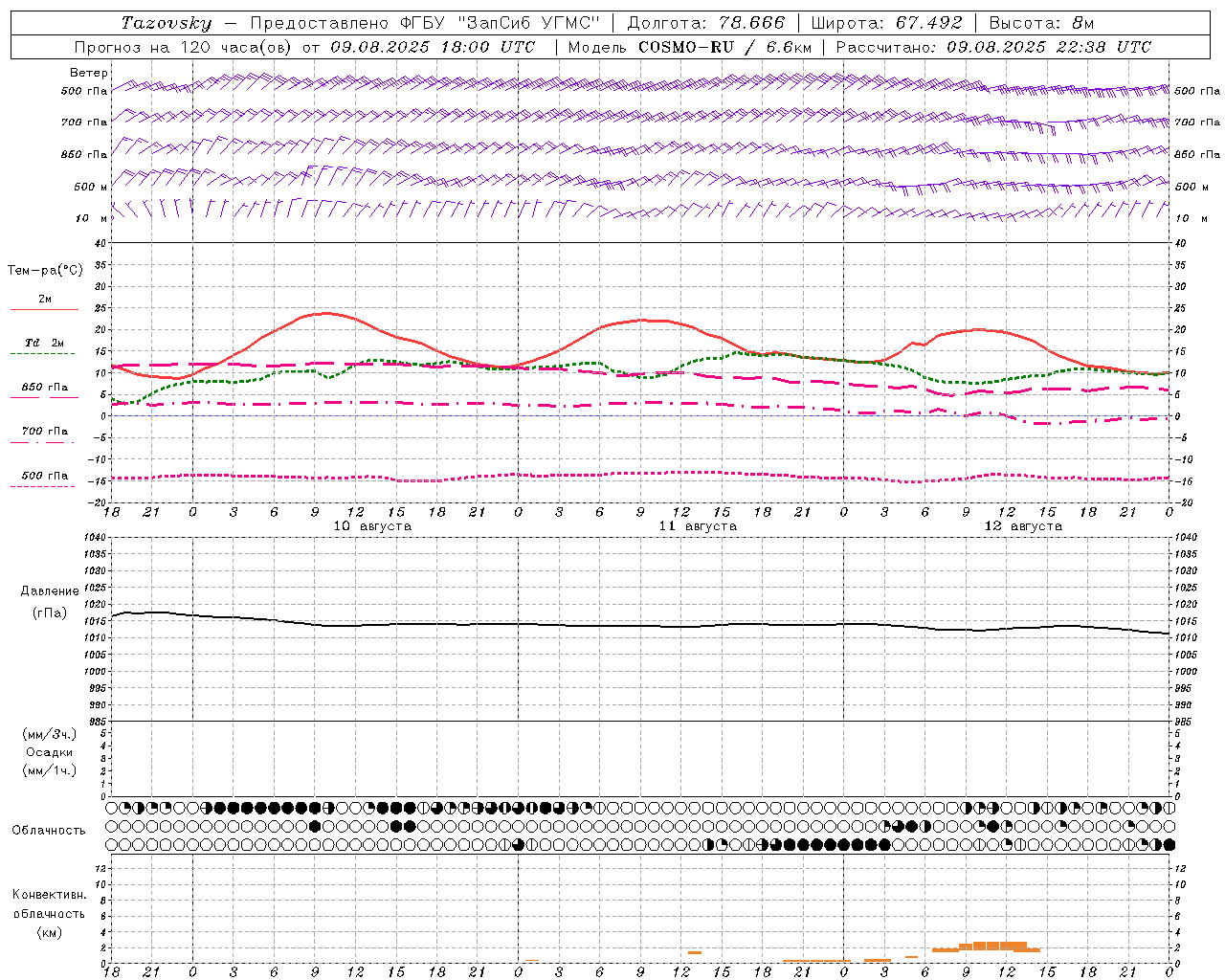Click the red line sample under 2м legend
Screen dimensions: 1225x980
point(45,310)
